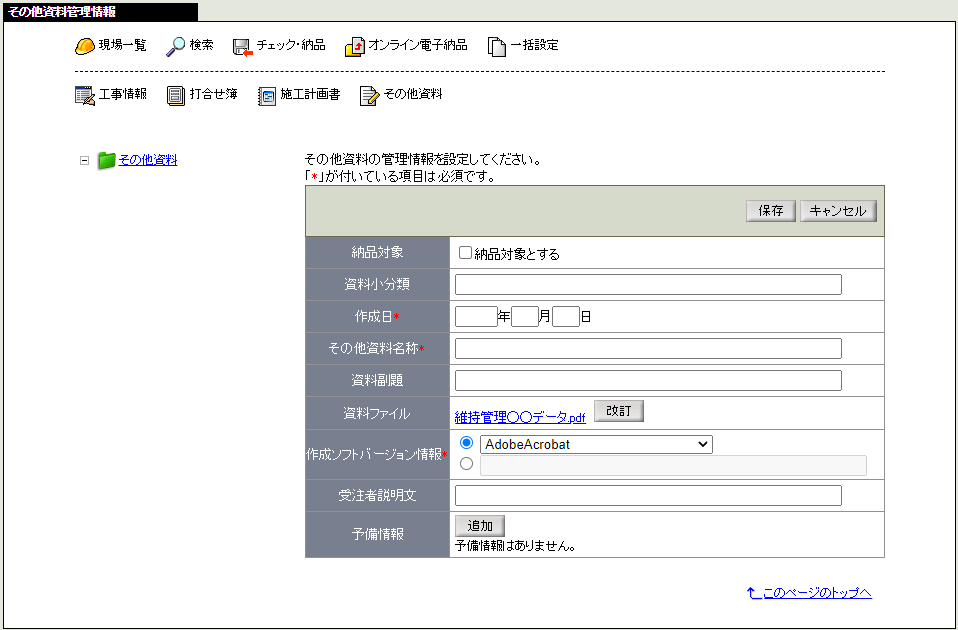Click the 予備情報はありません。 message text
The width and height of the screenshot is (958, 630).
(516, 546)
